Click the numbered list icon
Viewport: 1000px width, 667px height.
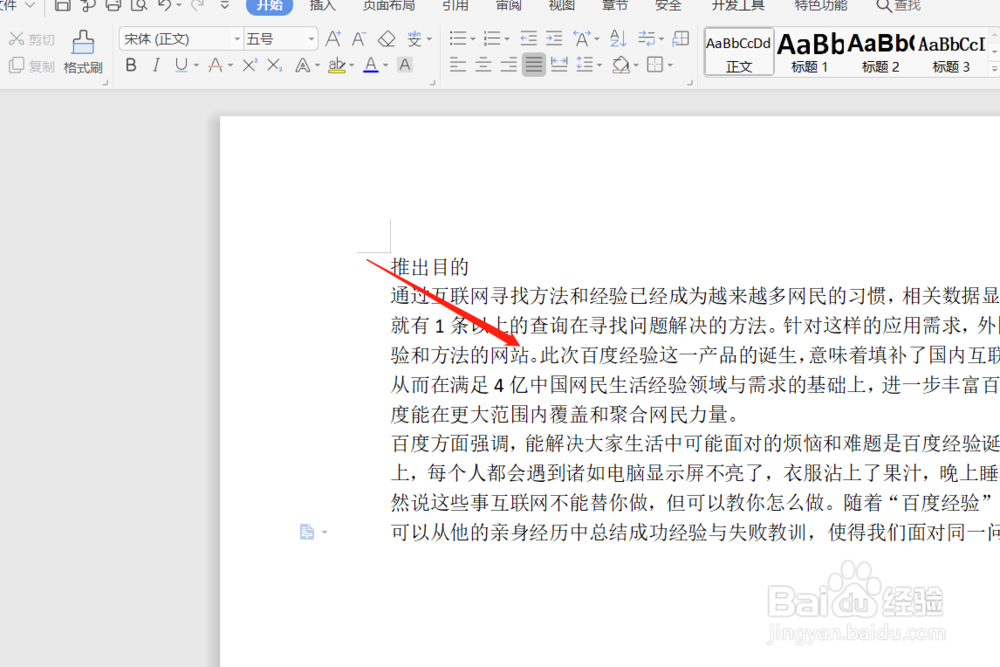492,39
